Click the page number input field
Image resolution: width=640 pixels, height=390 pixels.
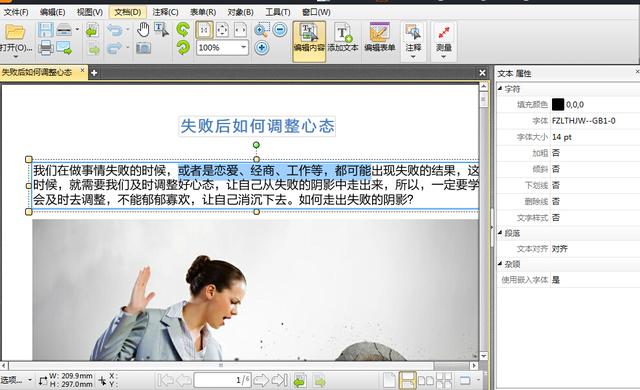(x=222, y=380)
